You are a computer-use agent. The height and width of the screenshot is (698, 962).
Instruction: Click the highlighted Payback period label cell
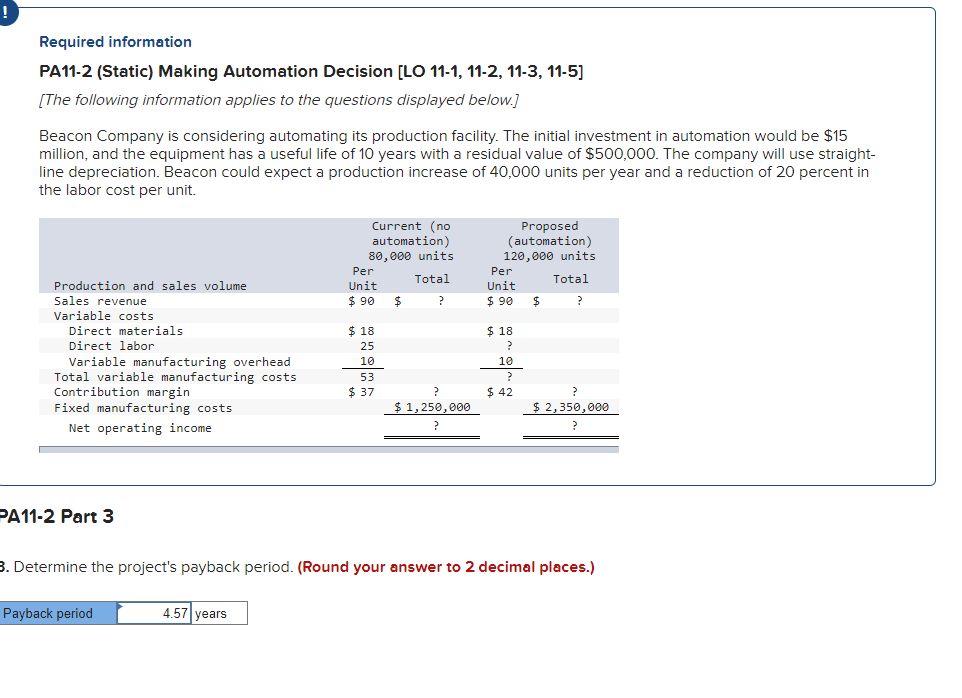(55, 613)
